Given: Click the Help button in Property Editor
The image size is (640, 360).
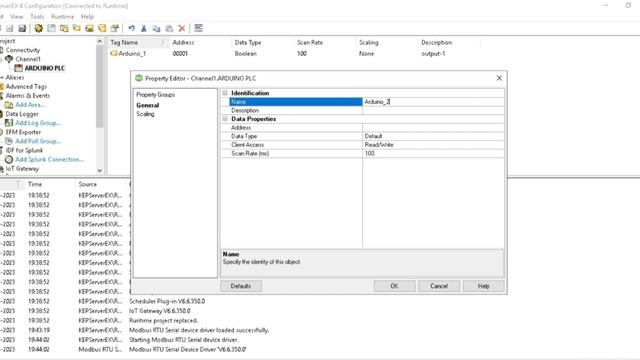Looking at the screenshot, I should [x=483, y=286].
